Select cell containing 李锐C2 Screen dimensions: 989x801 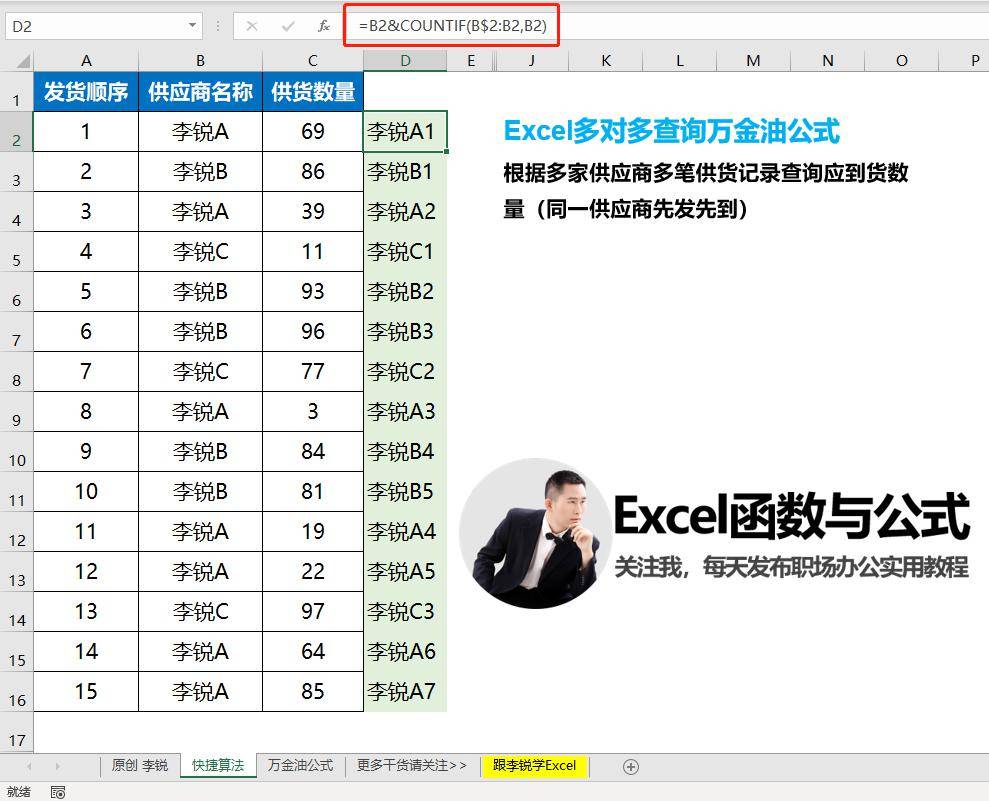[x=405, y=371]
